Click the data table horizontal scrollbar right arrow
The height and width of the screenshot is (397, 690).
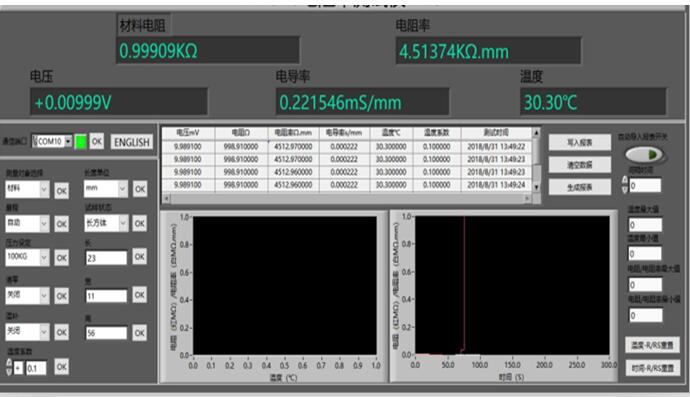(x=528, y=199)
